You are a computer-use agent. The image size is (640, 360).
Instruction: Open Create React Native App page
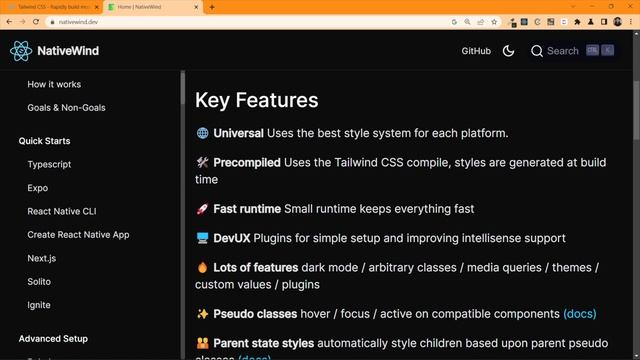(x=78, y=235)
